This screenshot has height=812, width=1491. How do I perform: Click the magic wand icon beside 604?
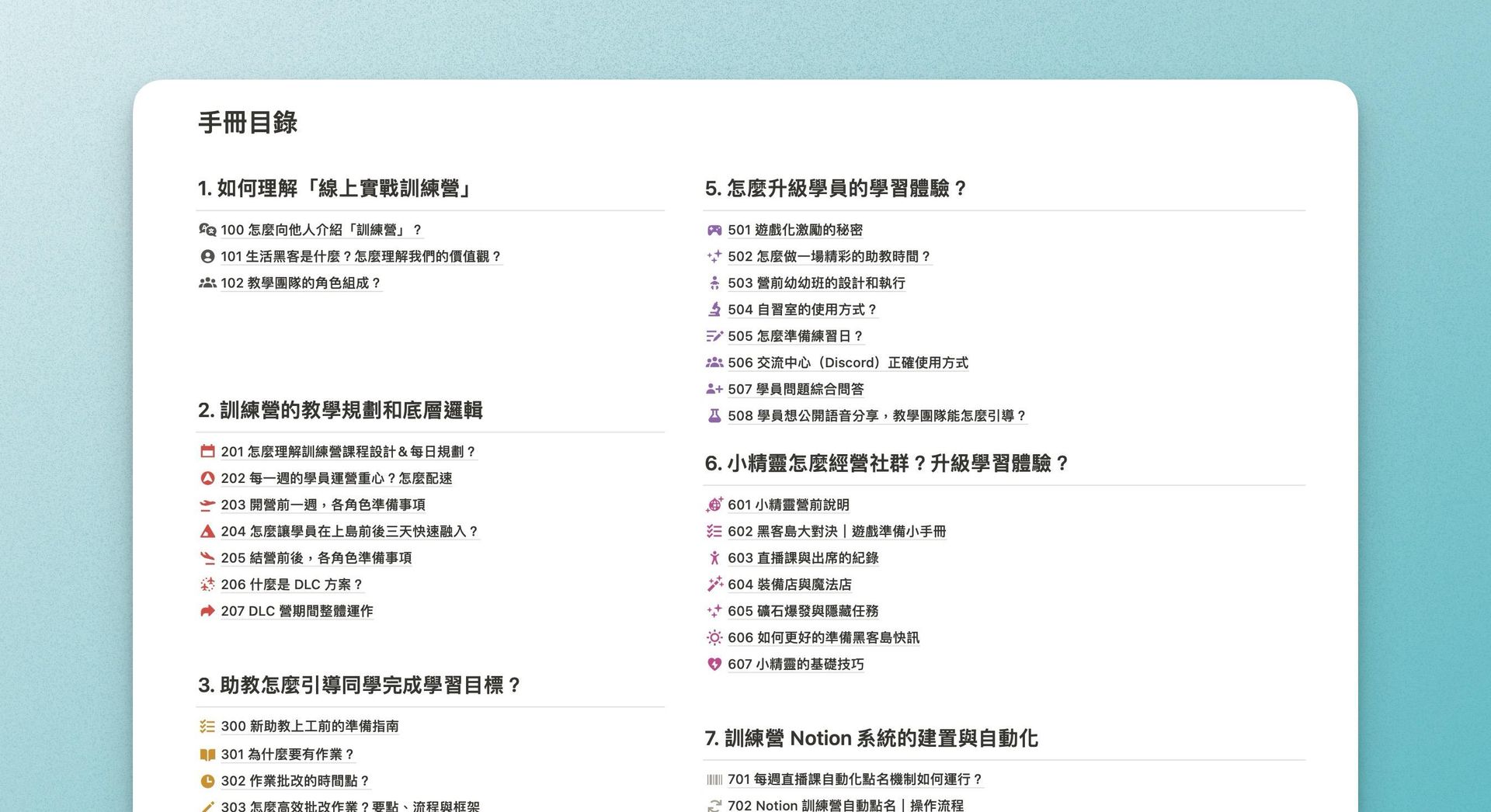tap(714, 585)
